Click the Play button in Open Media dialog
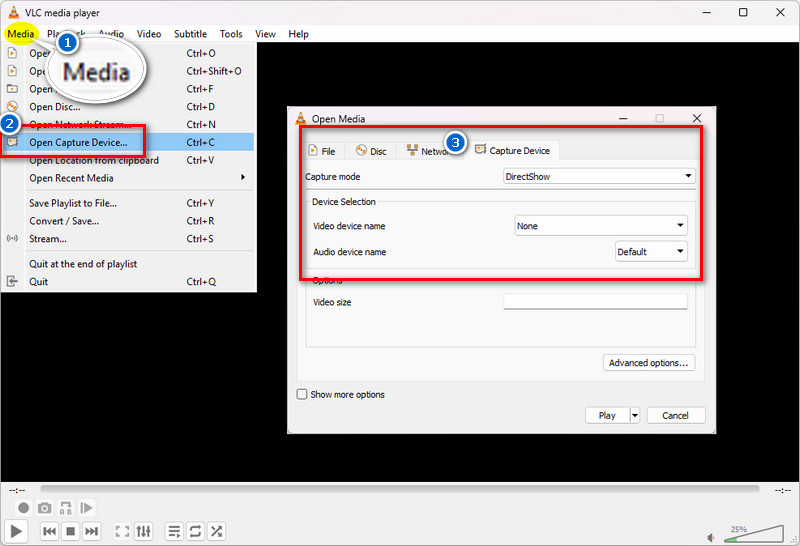Screen dimensions: 800x546 (x=607, y=415)
